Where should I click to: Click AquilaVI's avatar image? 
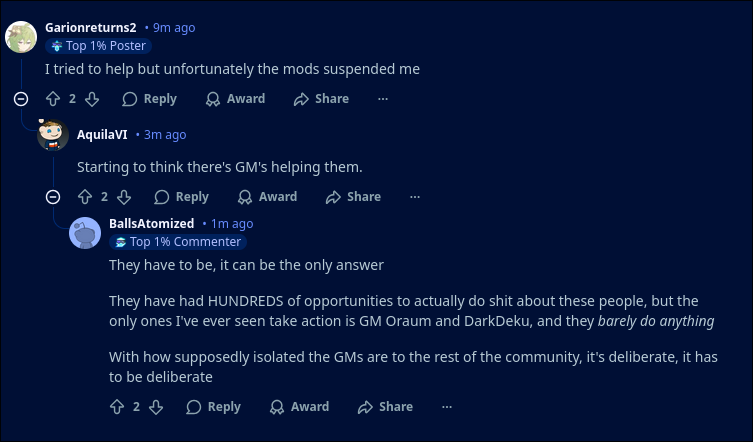53,135
